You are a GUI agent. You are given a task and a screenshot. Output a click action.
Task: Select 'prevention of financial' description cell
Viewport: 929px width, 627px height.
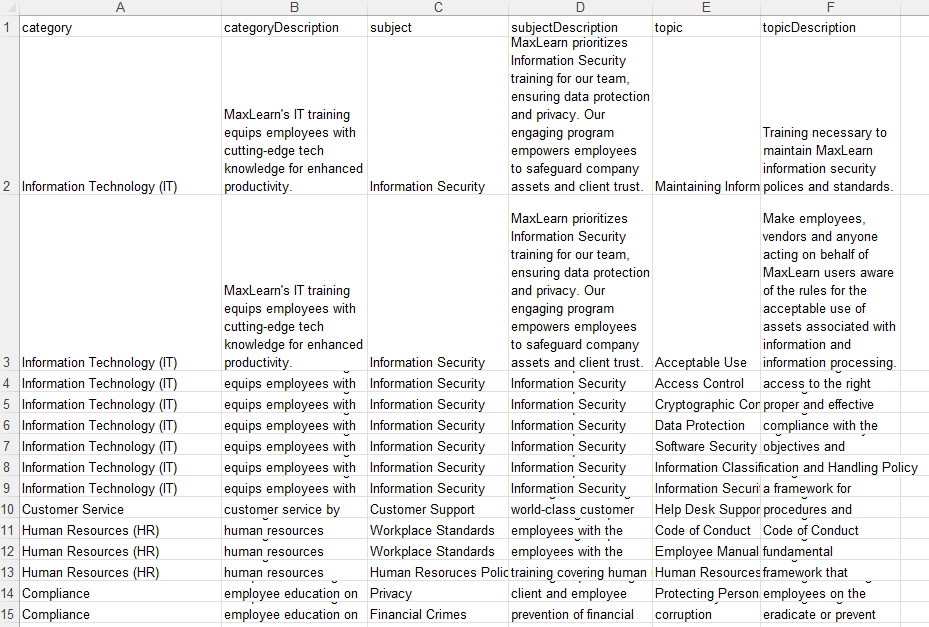point(580,614)
